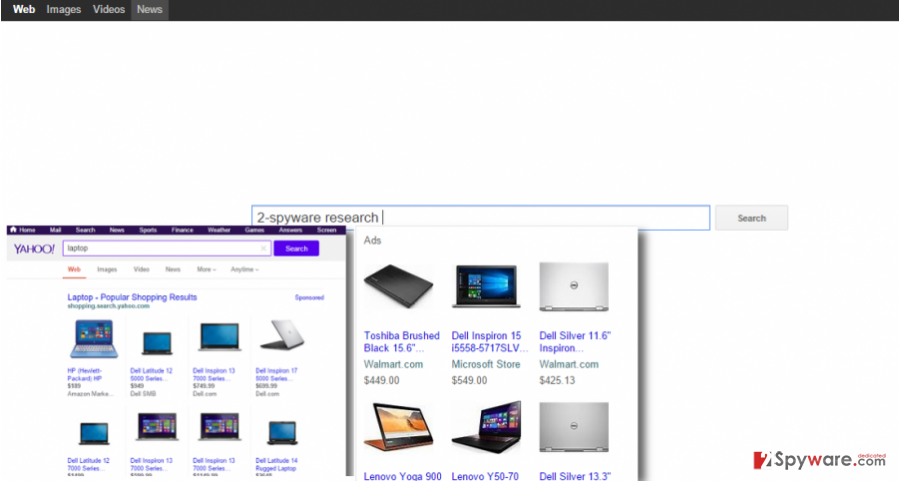Image resolution: width=900 pixels, height=481 pixels.
Task: Open shopping.search.yahoo.com link
Action: coord(108,307)
